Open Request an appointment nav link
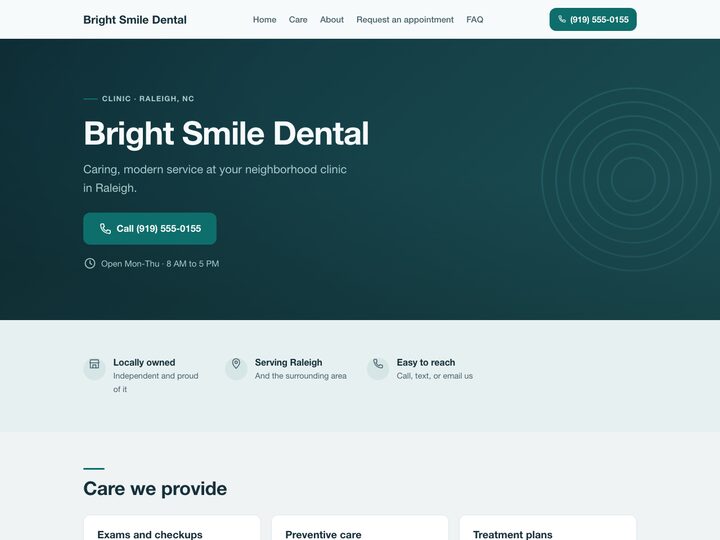This screenshot has width=720, height=540. click(405, 20)
